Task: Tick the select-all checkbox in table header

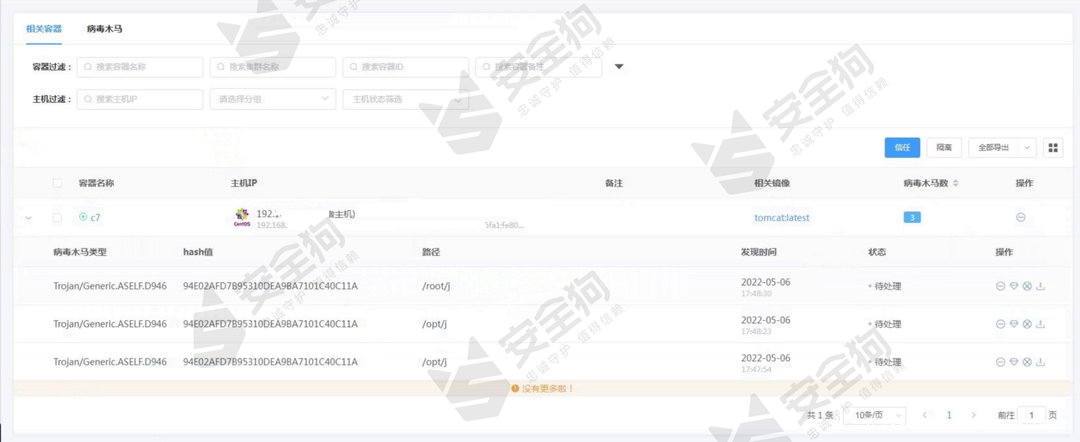Action: (57, 183)
